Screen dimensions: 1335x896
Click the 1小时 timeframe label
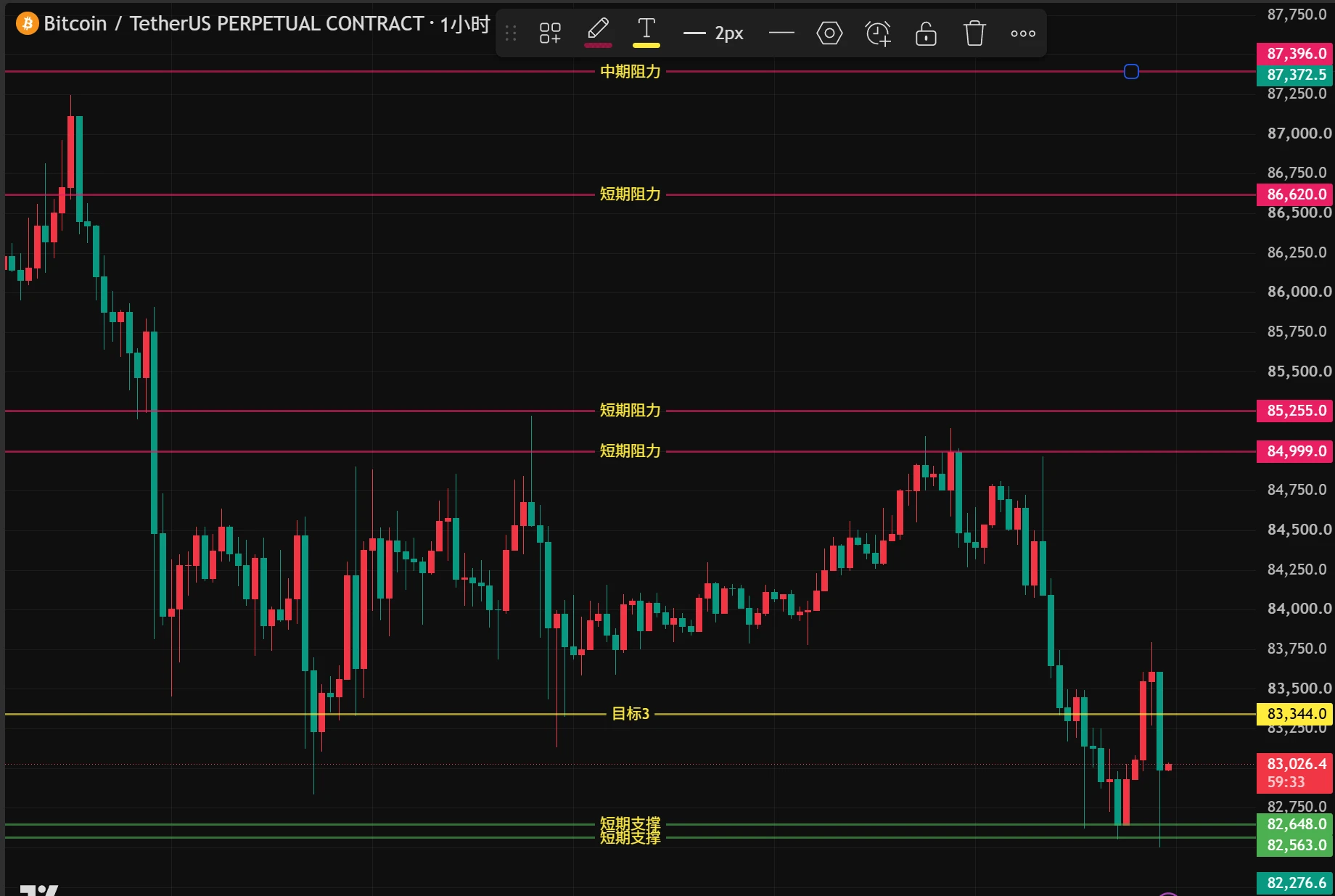click(464, 25)
